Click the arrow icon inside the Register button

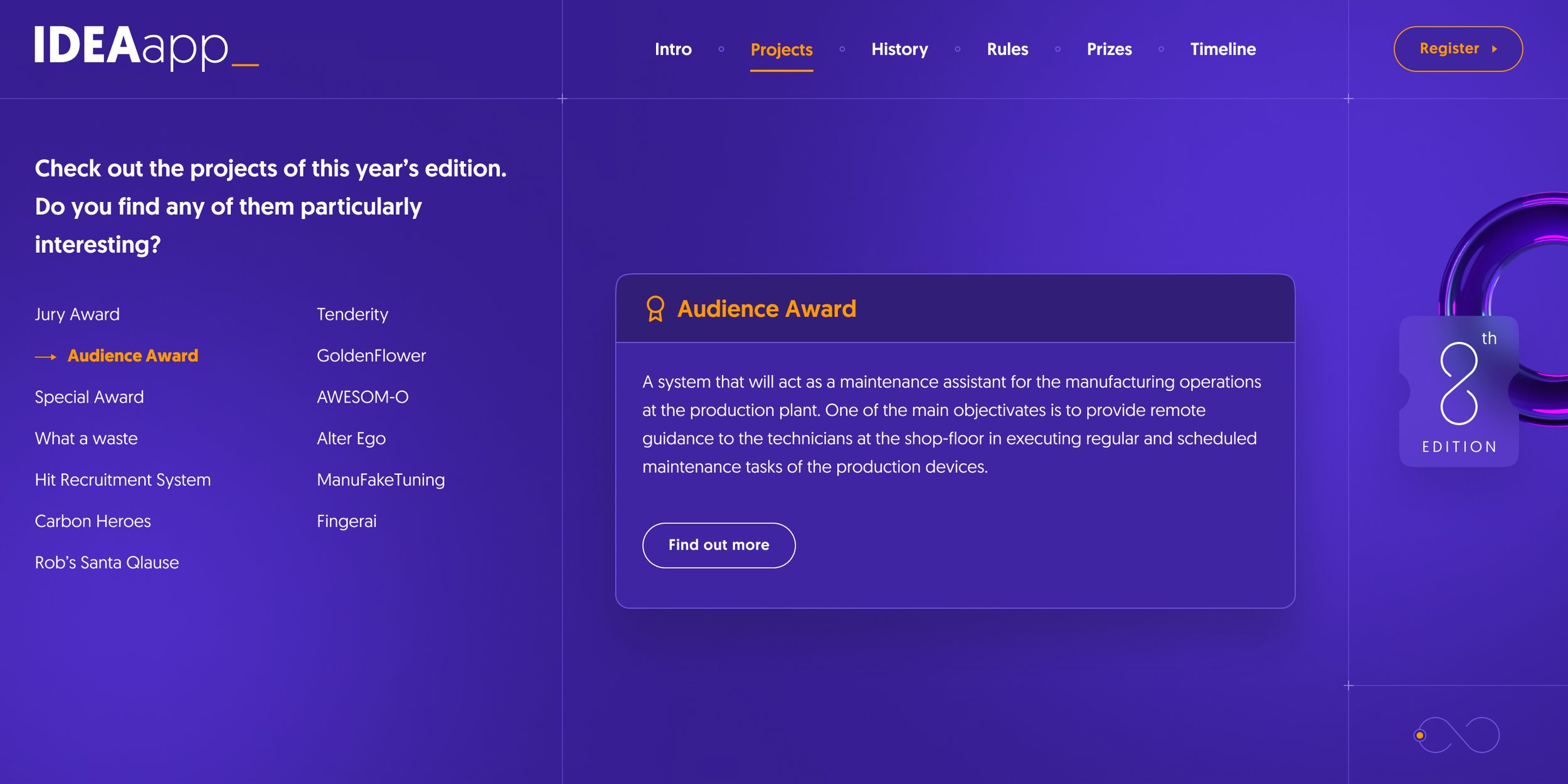click(x=1495, y=49)
